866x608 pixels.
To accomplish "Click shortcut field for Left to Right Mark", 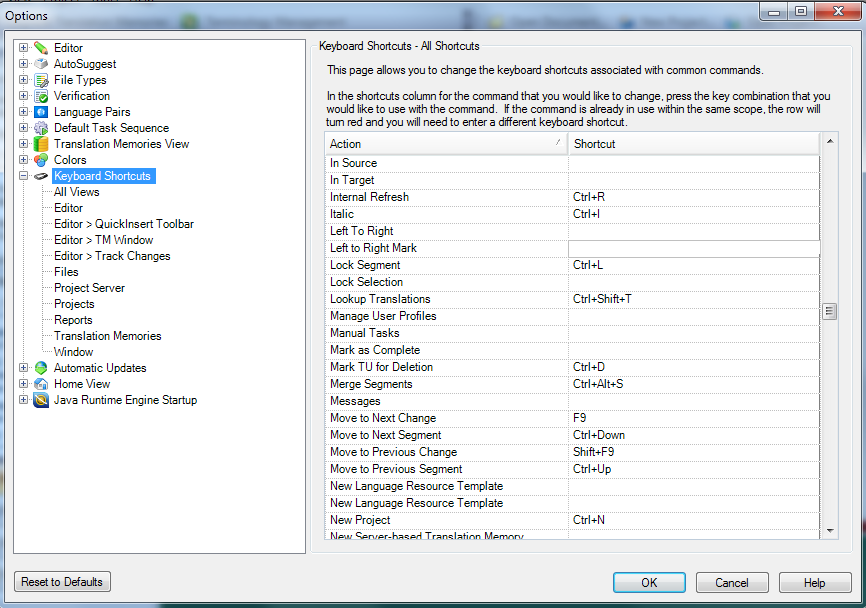I will pyautogui.click(x=693, y=248).
